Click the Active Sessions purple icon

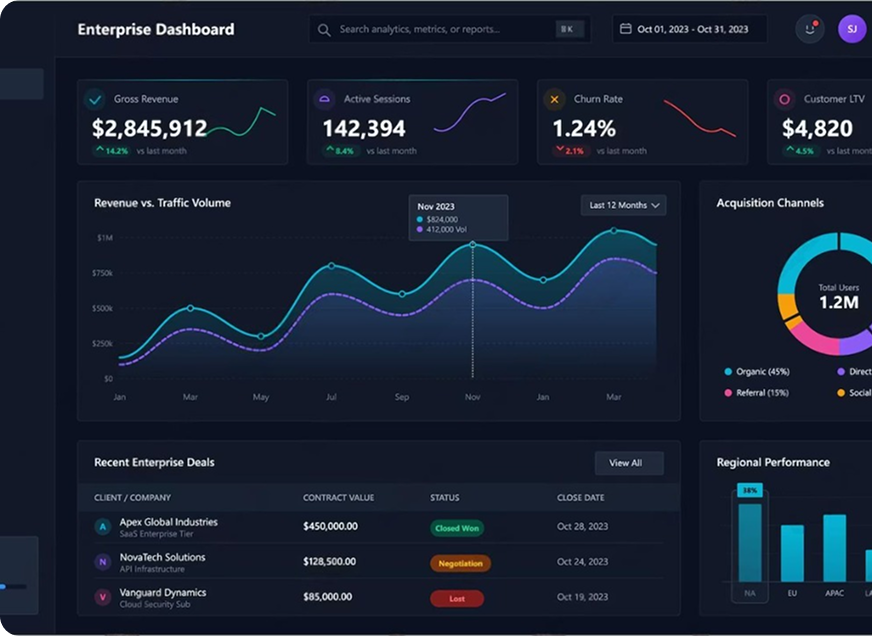325,100
